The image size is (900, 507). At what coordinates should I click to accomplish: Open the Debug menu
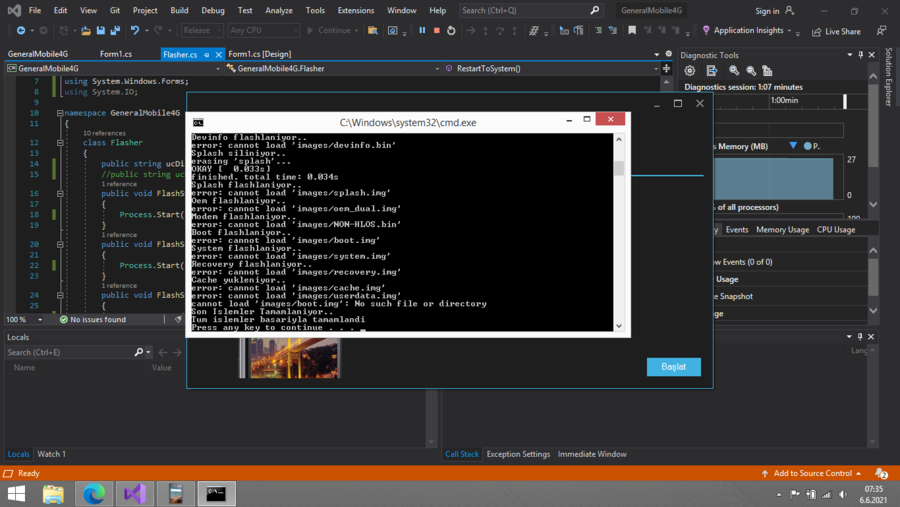212,10
